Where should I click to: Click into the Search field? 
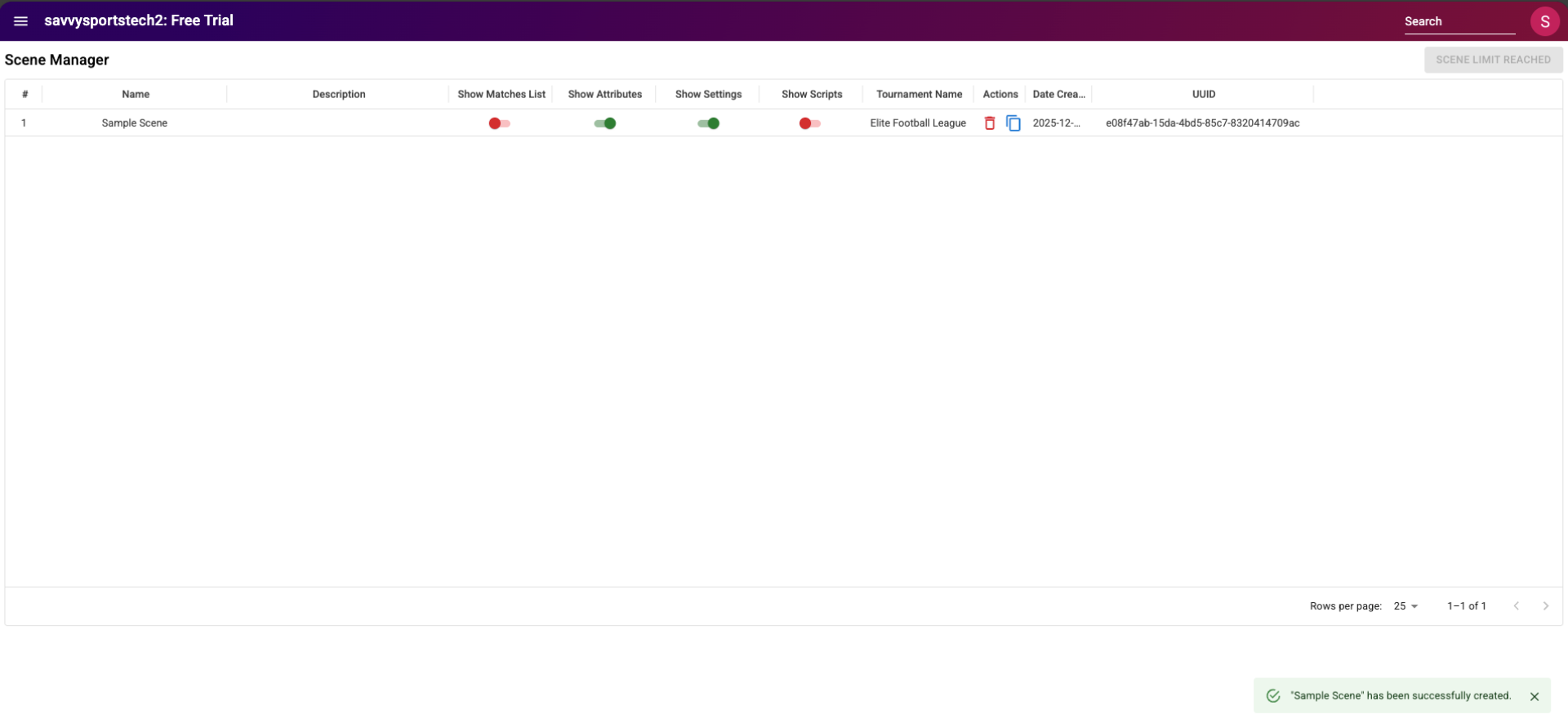coord(1459,22)
